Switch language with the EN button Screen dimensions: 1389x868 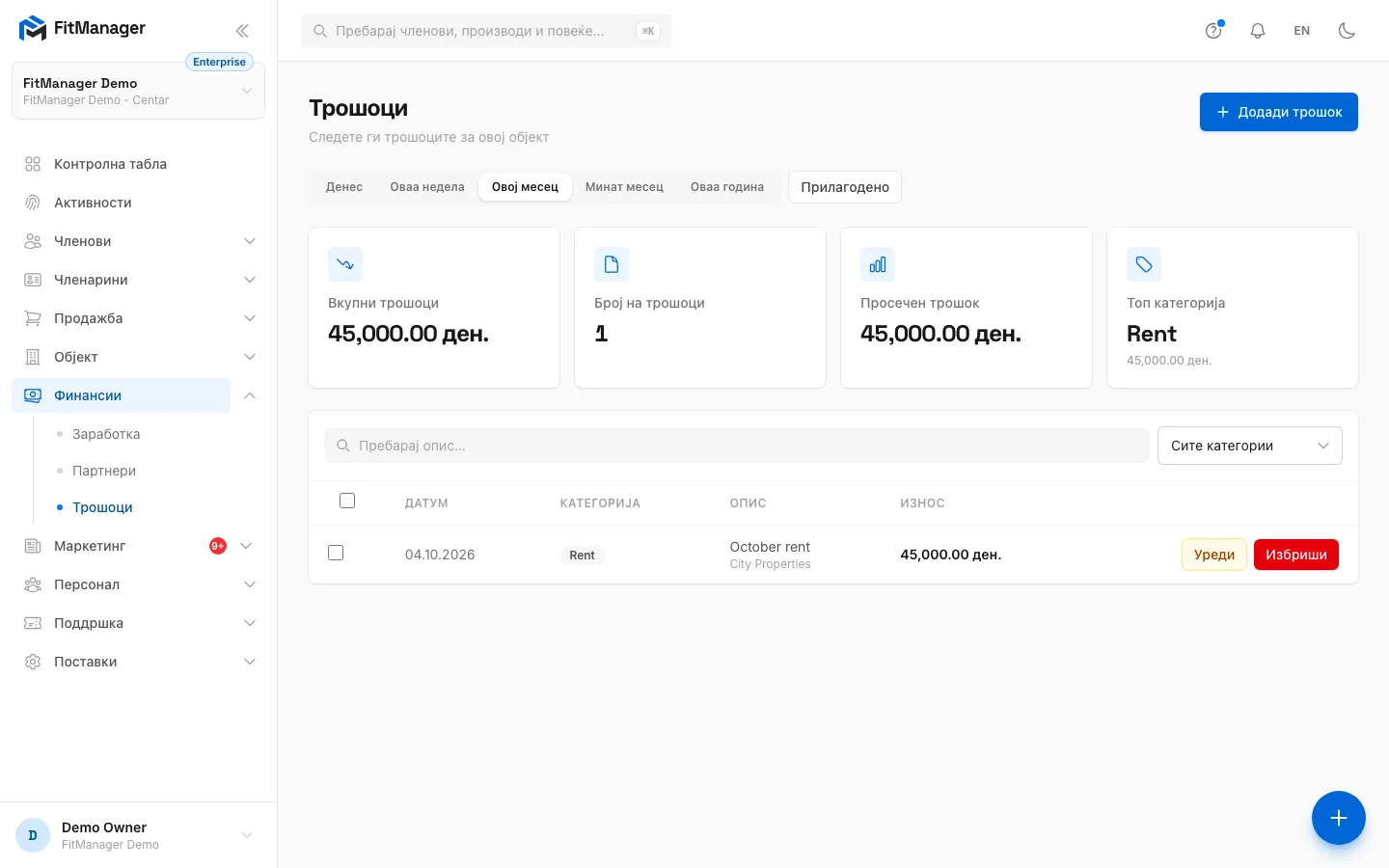[x=1302, y=31]
